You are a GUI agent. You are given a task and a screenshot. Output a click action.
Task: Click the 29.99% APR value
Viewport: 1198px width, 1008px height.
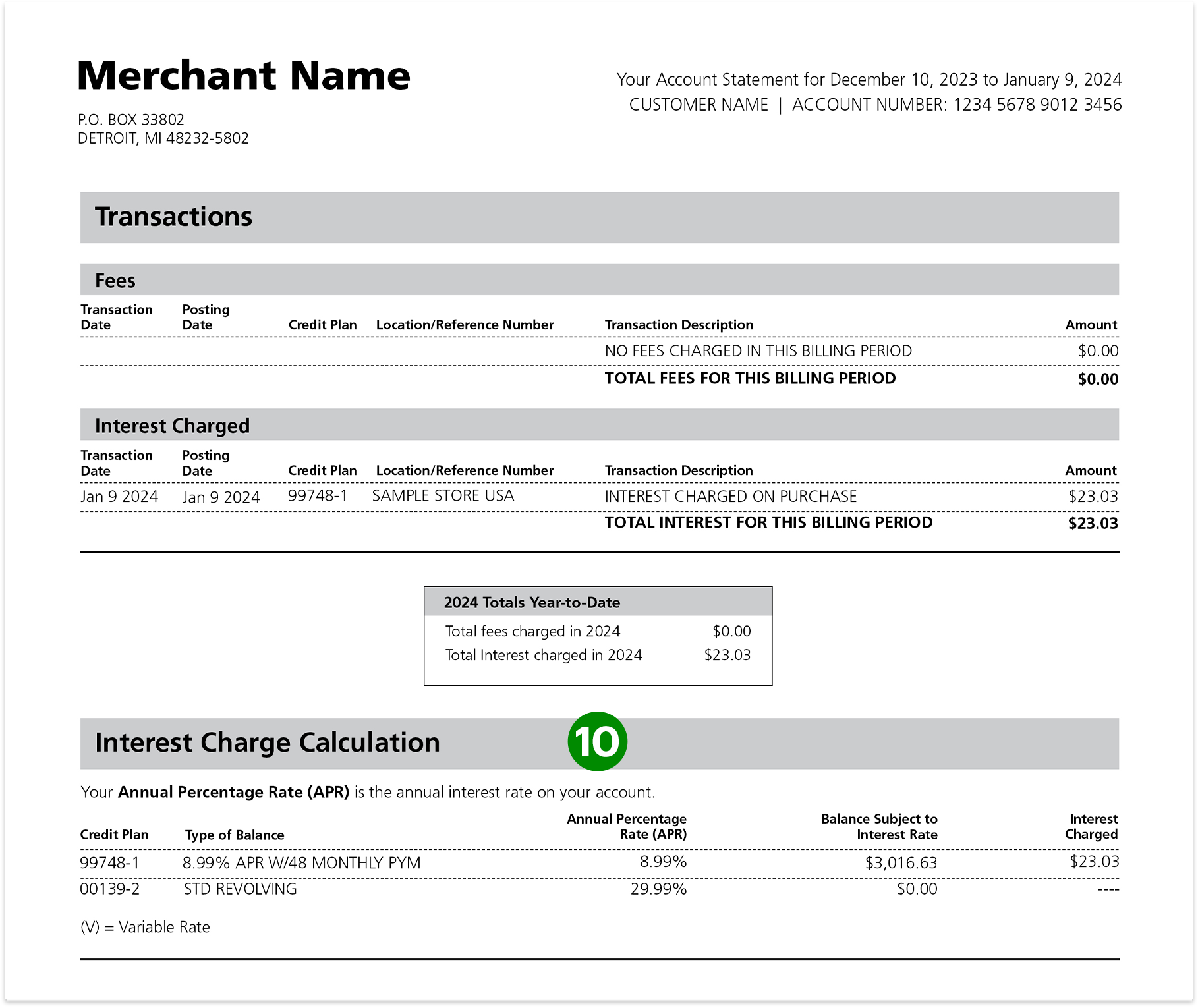coord(659,889)
